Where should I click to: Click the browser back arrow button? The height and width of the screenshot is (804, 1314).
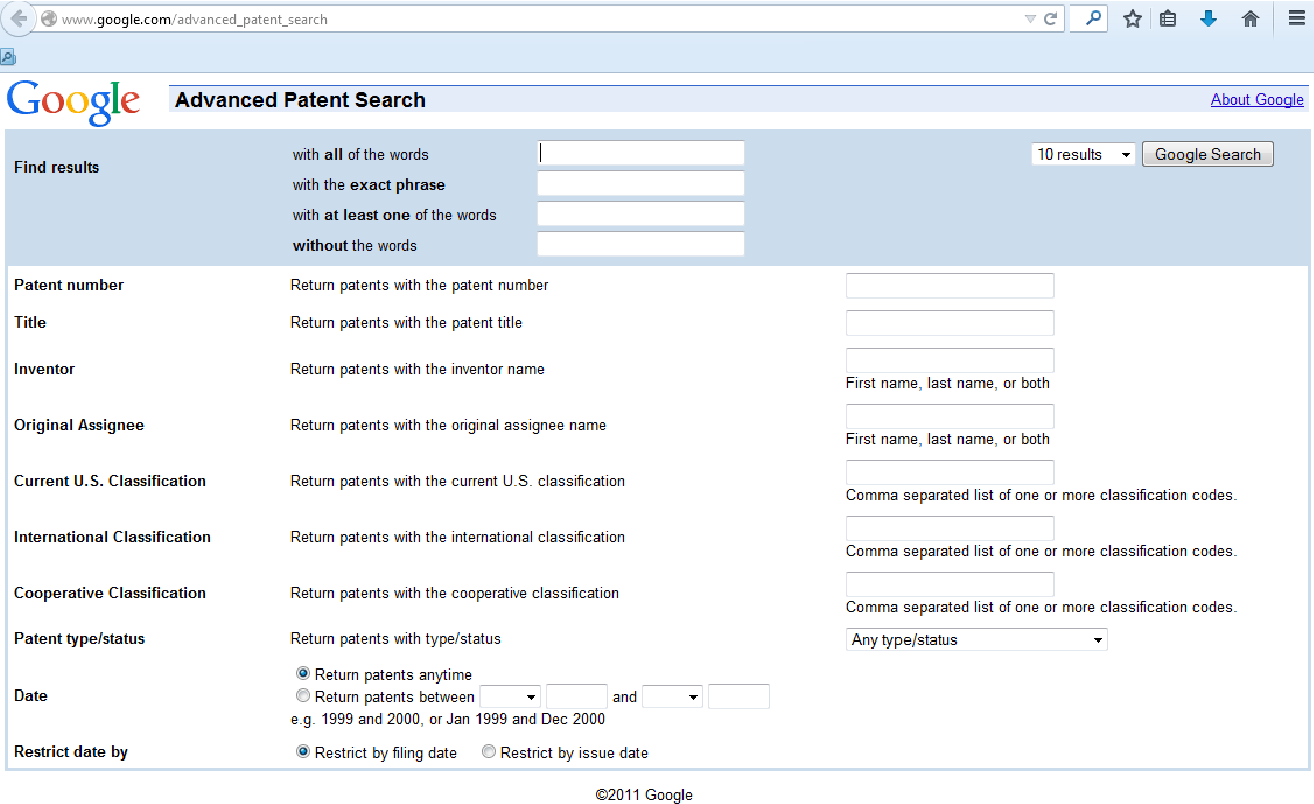pyautogui.click(x=19, y=19)
